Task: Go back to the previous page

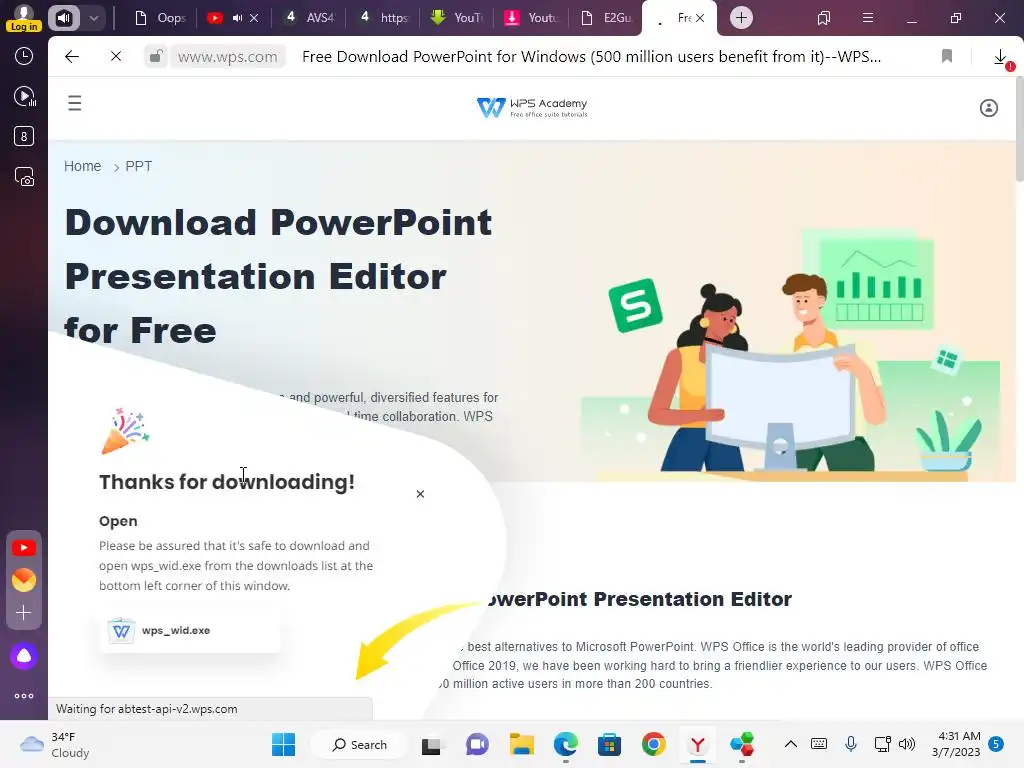Action: coord(72,57)
